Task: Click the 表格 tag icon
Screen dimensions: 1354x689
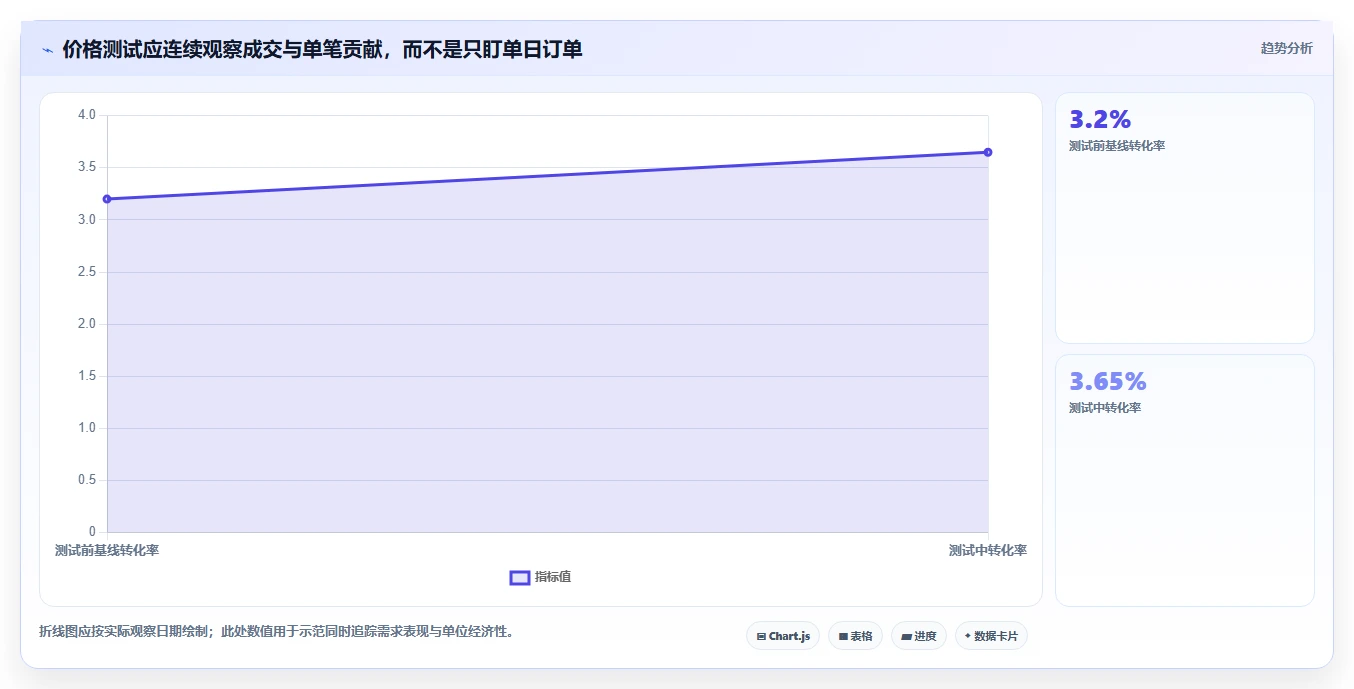Action: point(843,636)
